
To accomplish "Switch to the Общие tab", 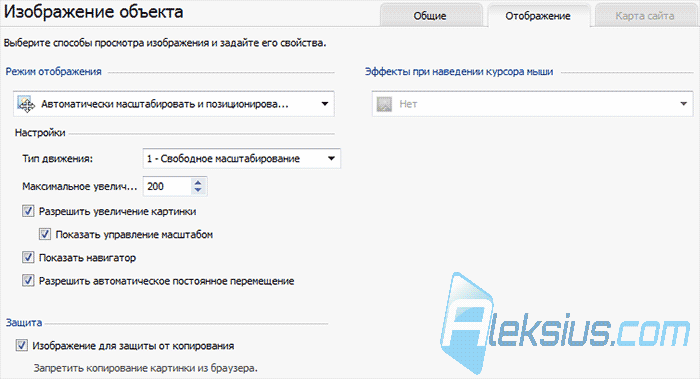I will pos(431,16).
